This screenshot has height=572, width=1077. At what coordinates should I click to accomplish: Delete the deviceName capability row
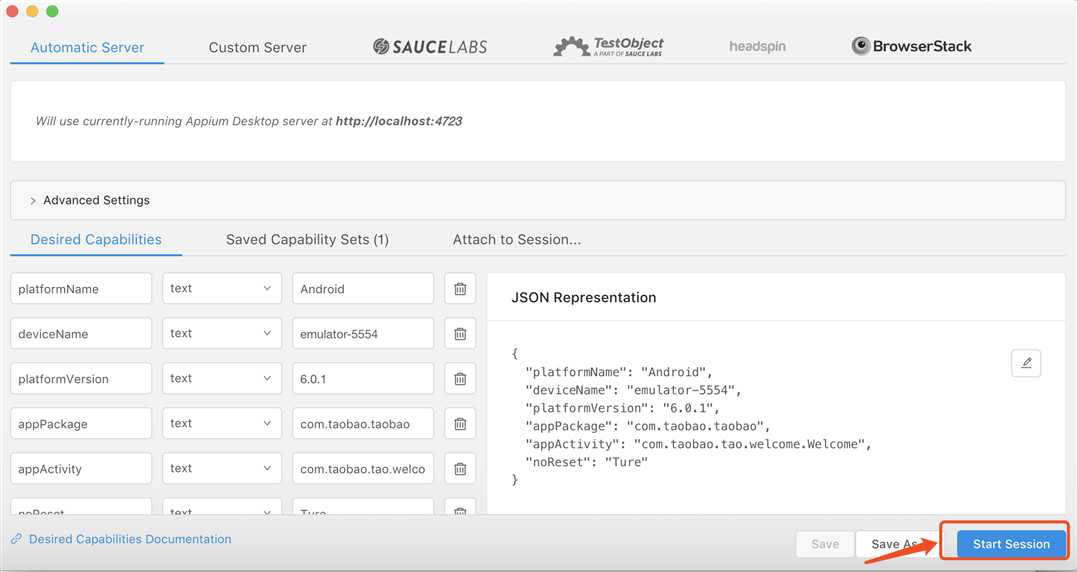pyautogui.click(x=460, y=334)
